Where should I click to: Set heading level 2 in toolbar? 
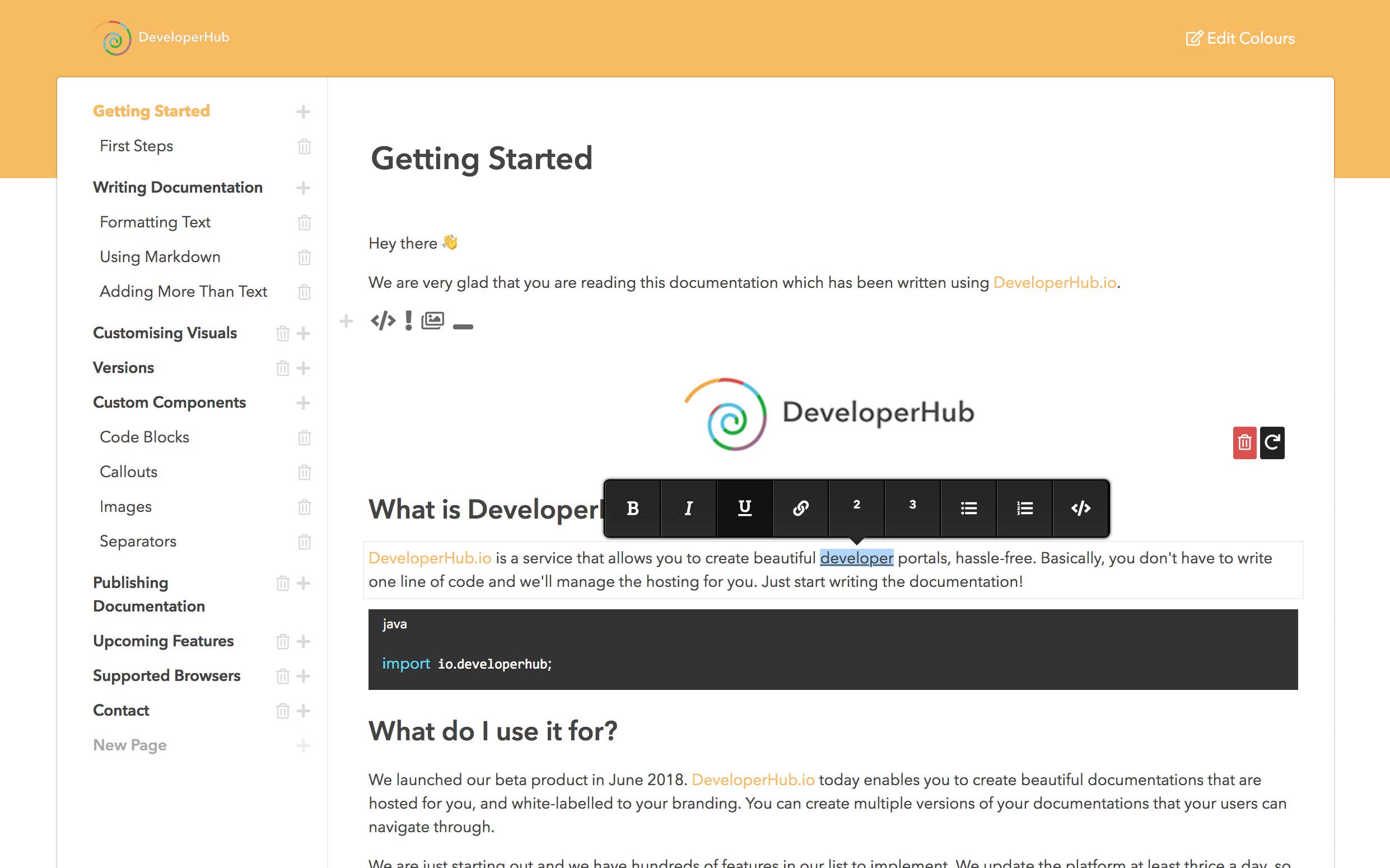tap(856, 508)
